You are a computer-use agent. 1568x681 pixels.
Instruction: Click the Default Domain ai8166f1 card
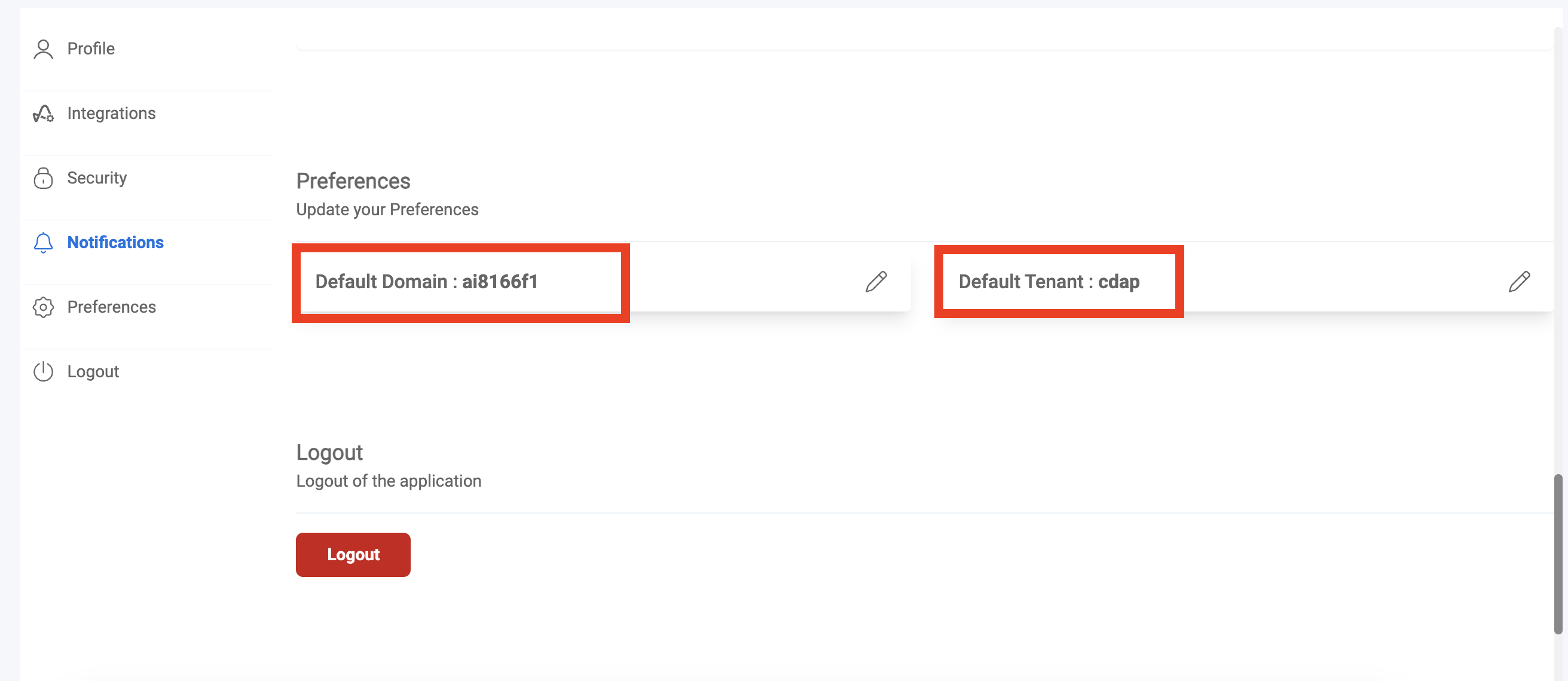[x=603, y=282]
